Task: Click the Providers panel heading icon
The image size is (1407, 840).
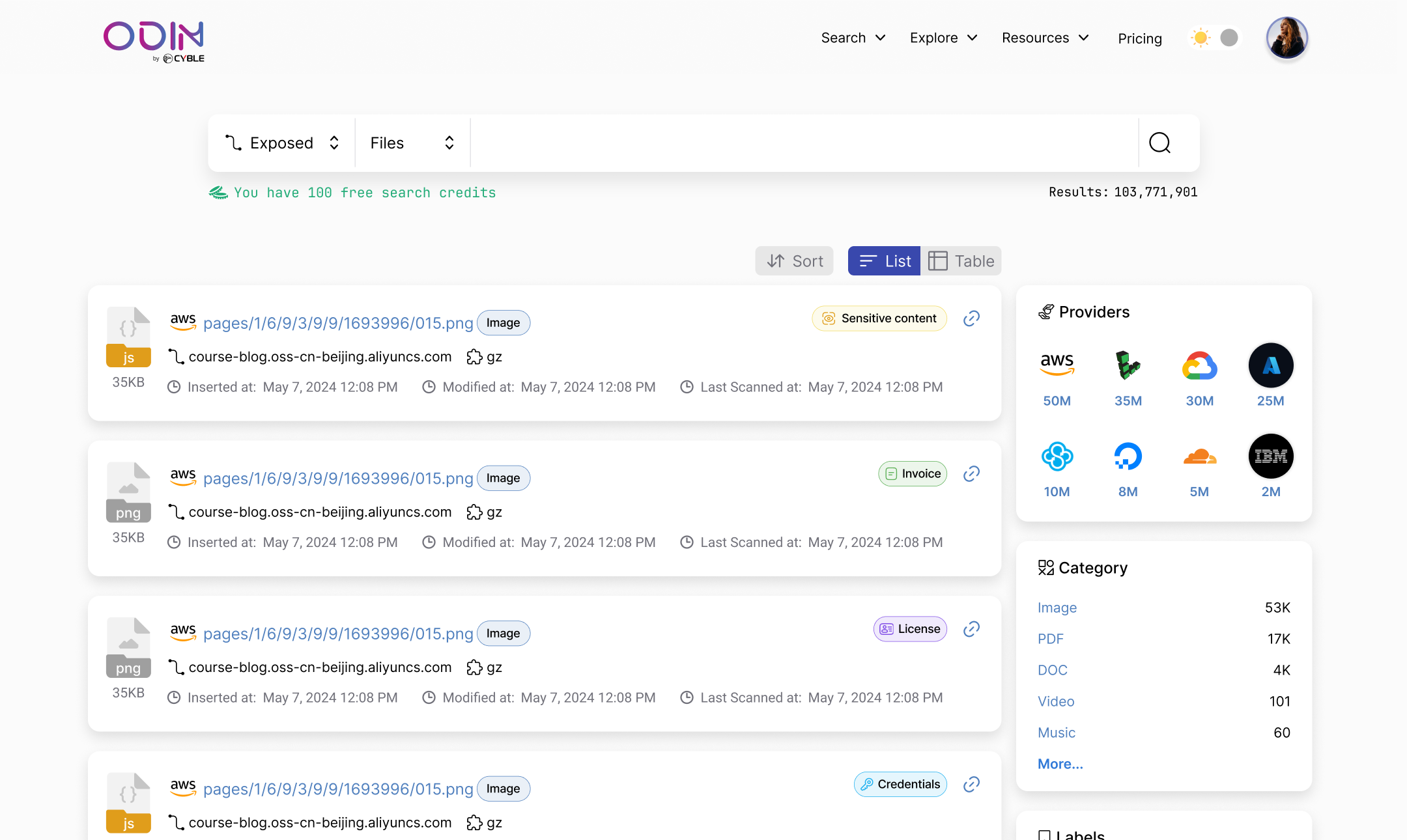Action: tap(1046, 312)
